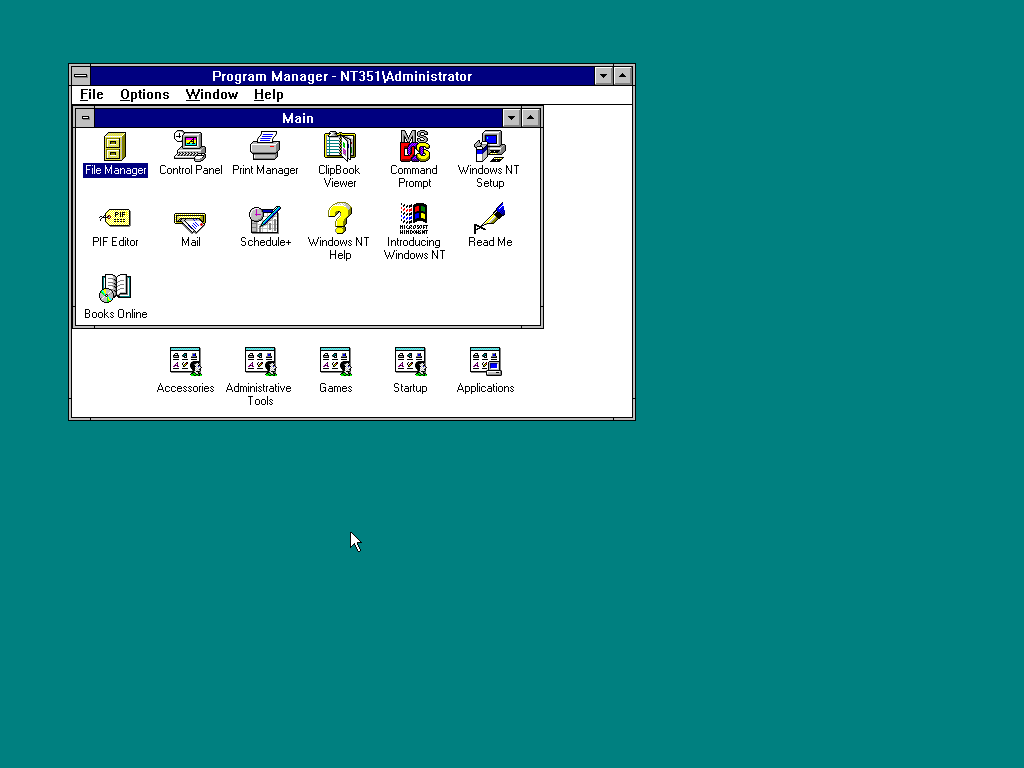Select the File Manager icon
This screenshot has width=1024, height=768.
pyautogui.click(x=115, y=147)
